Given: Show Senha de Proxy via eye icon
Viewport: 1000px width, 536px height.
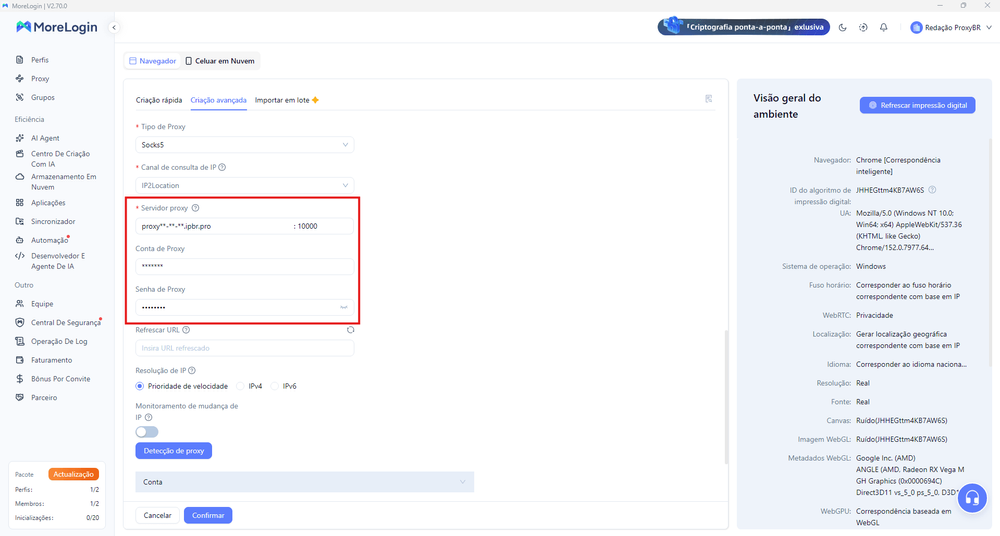Looking at the screenshot, I should [344, 308].
